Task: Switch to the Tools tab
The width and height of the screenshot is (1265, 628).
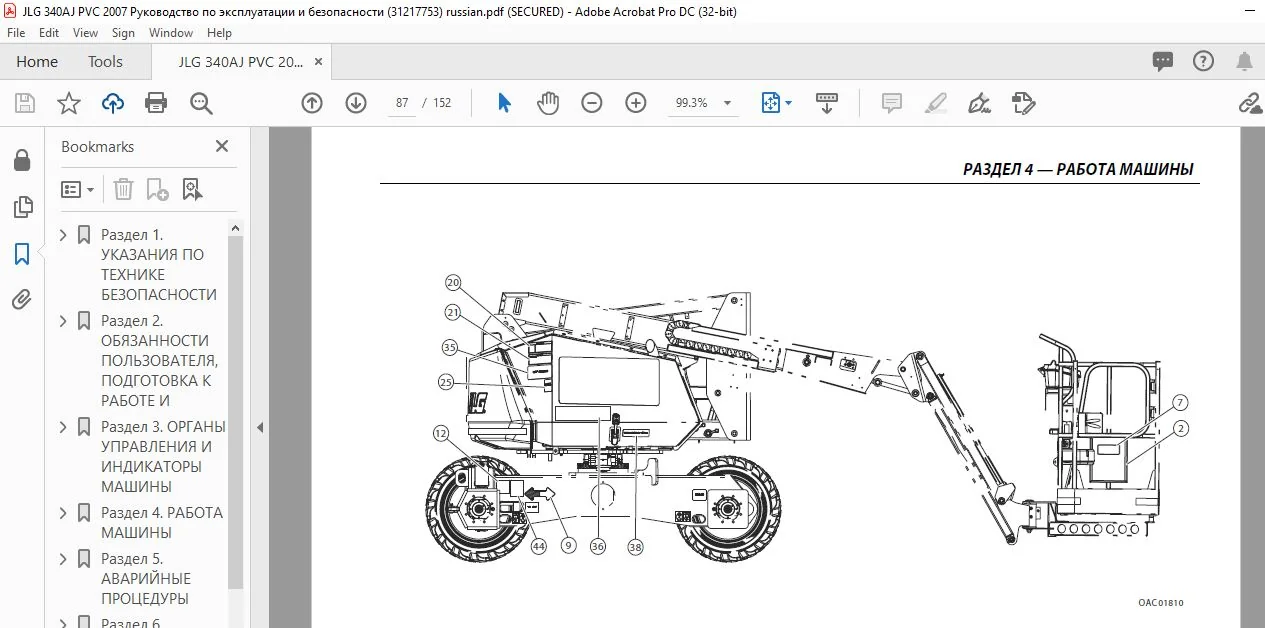Action: point(105,62)
